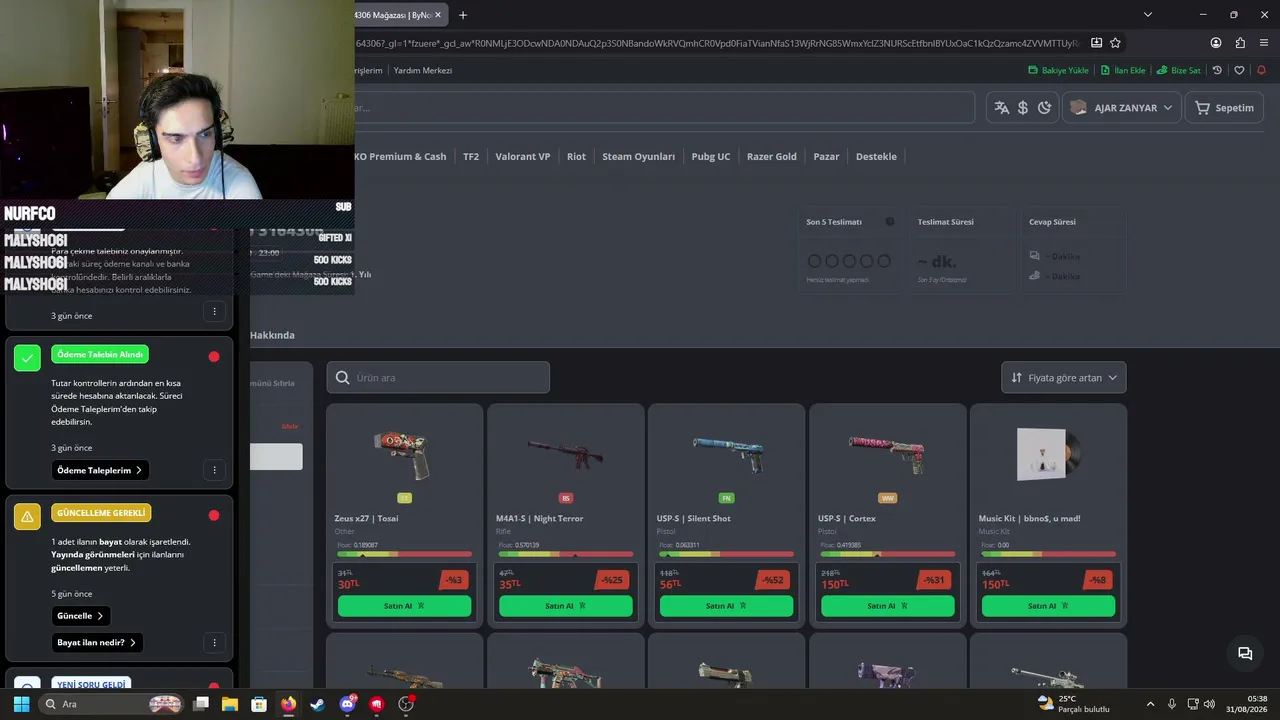Select the TF2 category menu
Screen dimensions: 1280x720
coord(471,156)
